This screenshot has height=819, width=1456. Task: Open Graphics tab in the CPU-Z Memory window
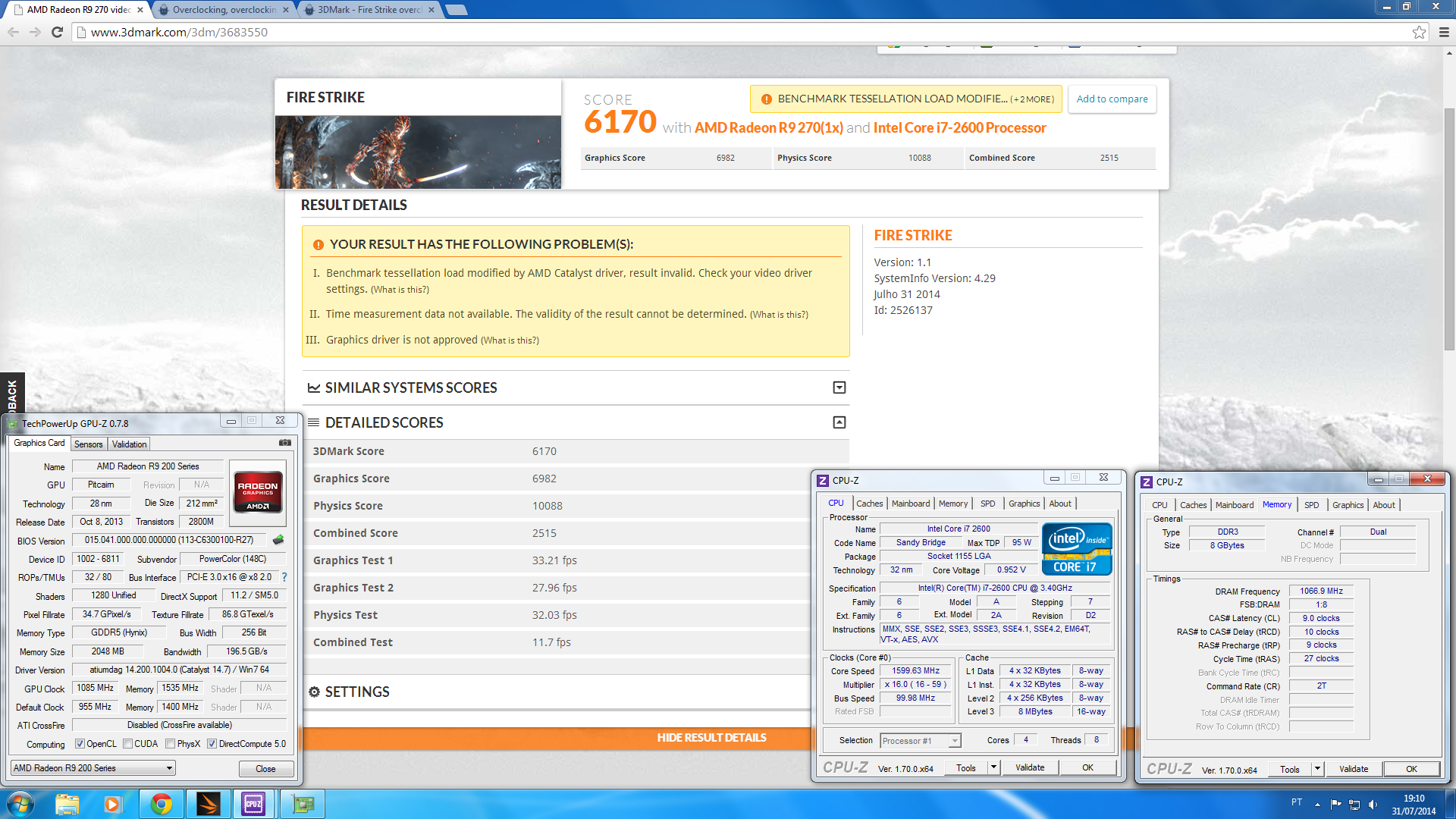tap(1348, 505)
